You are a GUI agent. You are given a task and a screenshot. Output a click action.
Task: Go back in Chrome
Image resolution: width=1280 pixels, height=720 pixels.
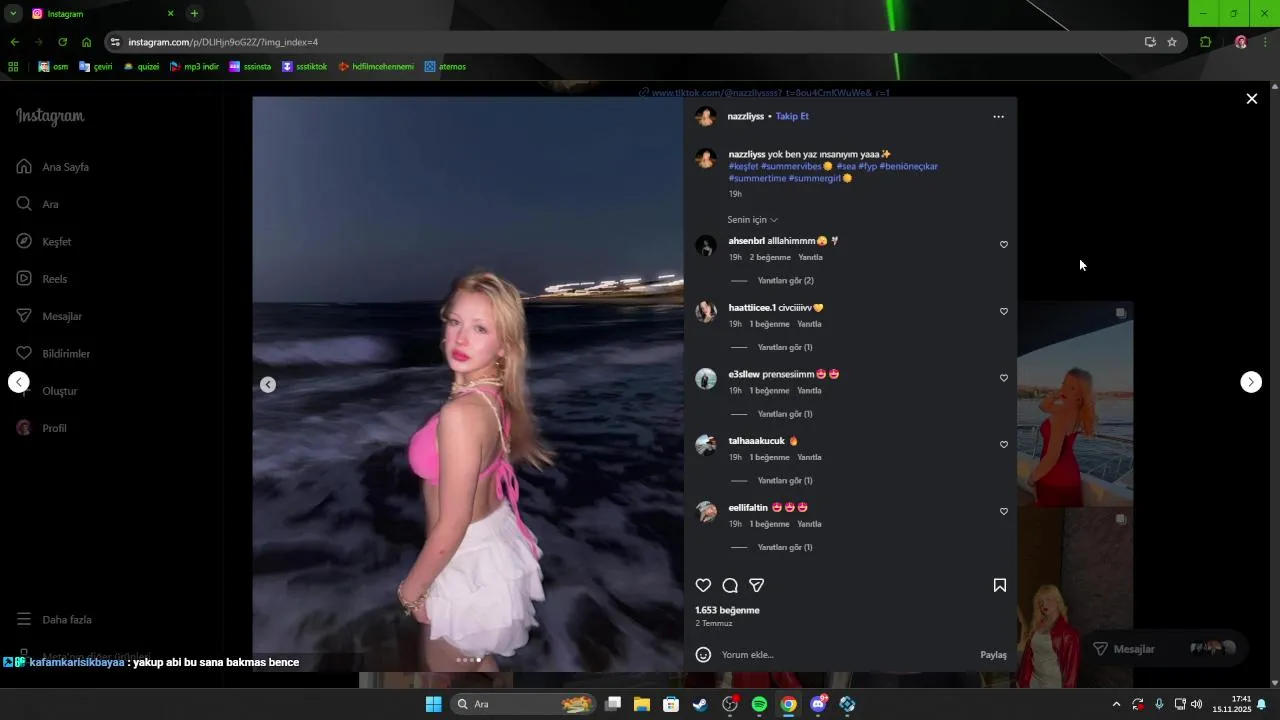click(x=14, y=42)
